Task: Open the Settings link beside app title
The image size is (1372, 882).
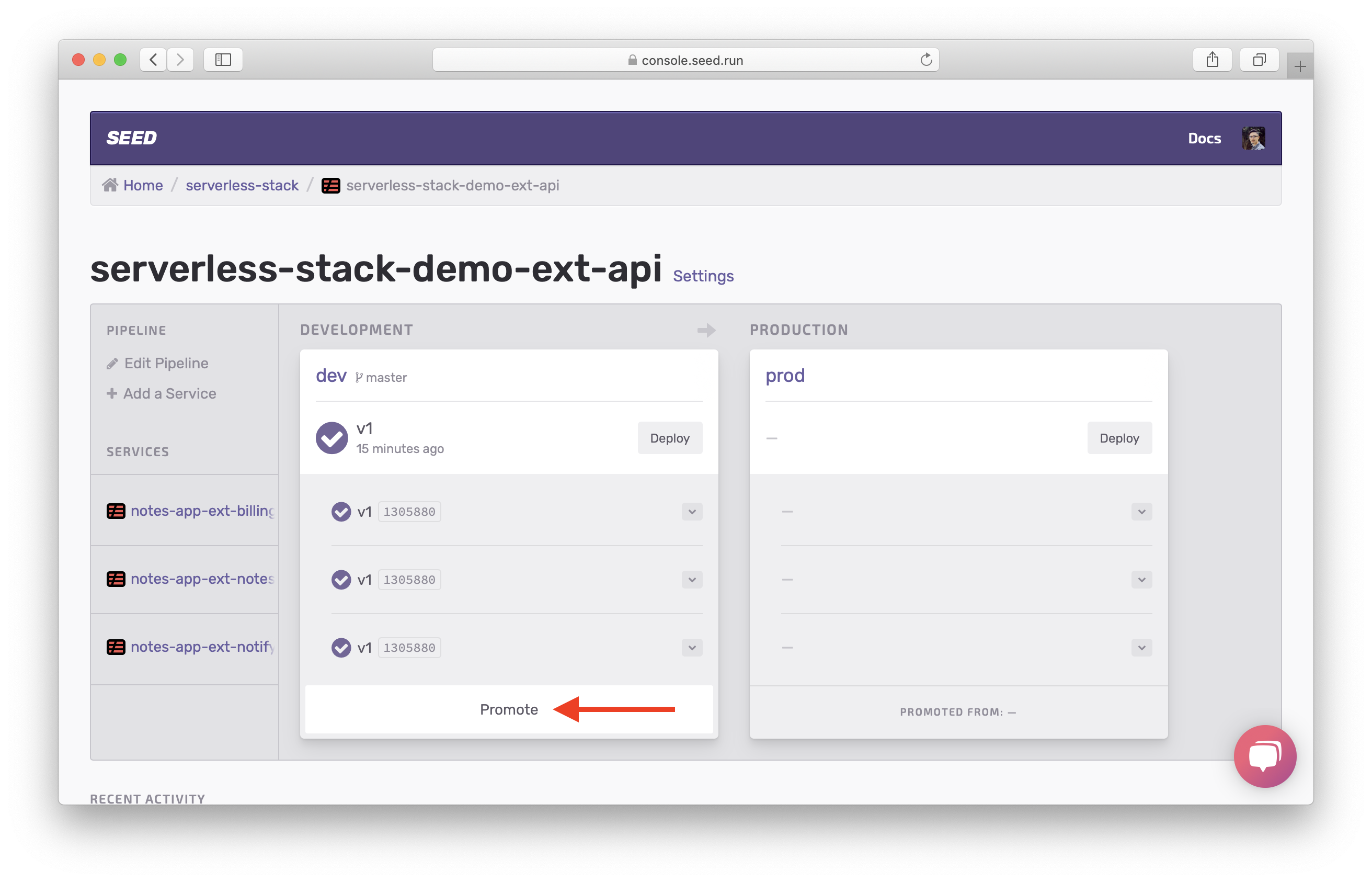Action: coord(703,276)
